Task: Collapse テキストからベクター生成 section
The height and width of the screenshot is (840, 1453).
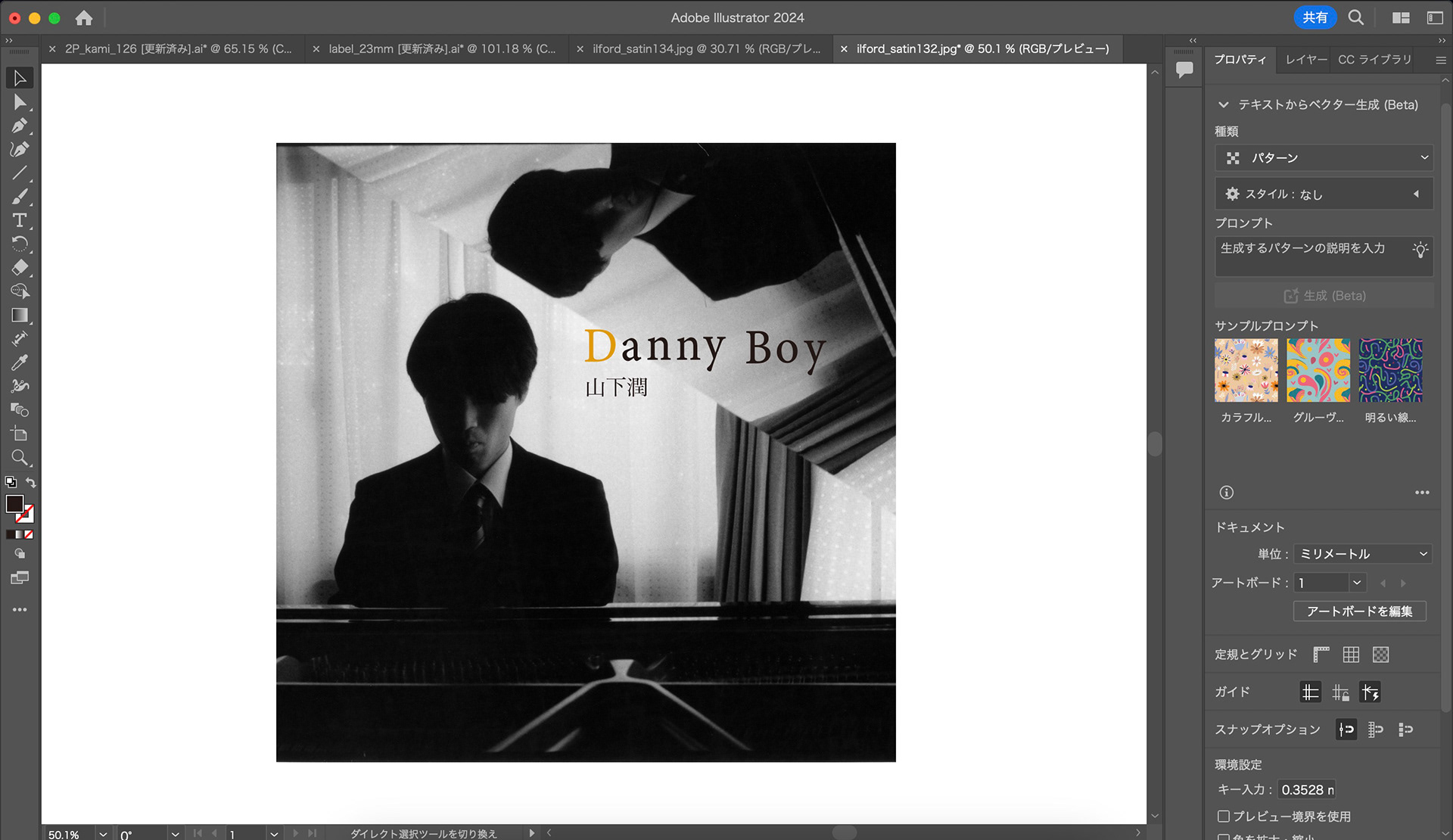Action: point(1224,104)
